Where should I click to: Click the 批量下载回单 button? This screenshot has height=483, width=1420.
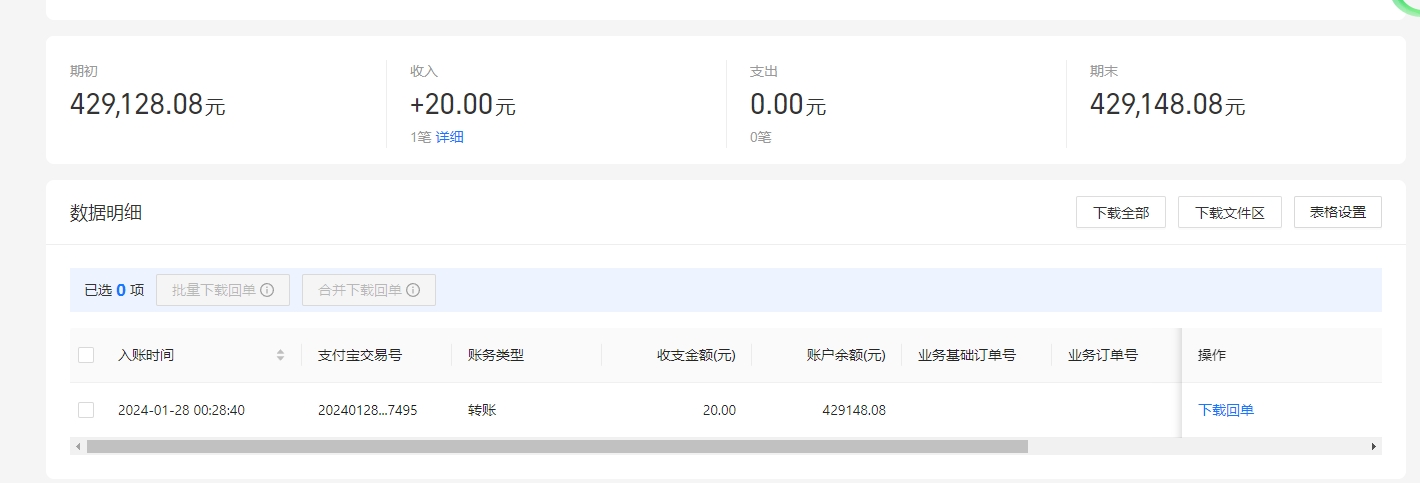click(x=223, y=290)
